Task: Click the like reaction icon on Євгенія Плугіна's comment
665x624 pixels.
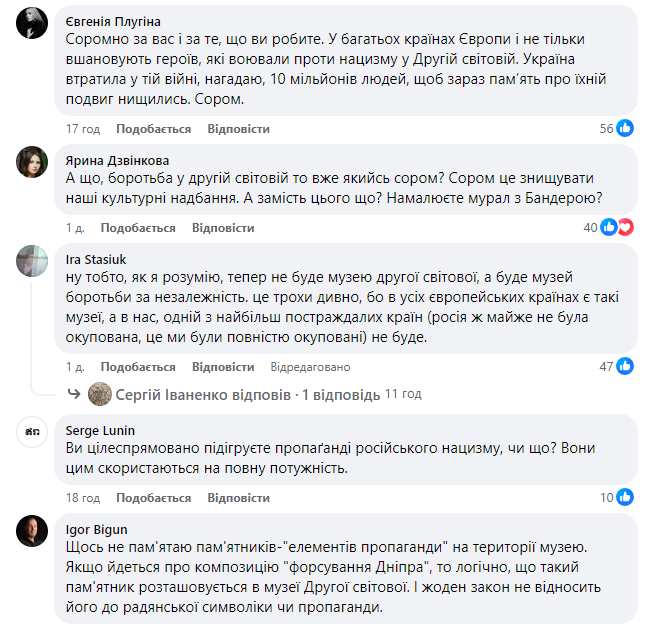Action: click(625, 129)
